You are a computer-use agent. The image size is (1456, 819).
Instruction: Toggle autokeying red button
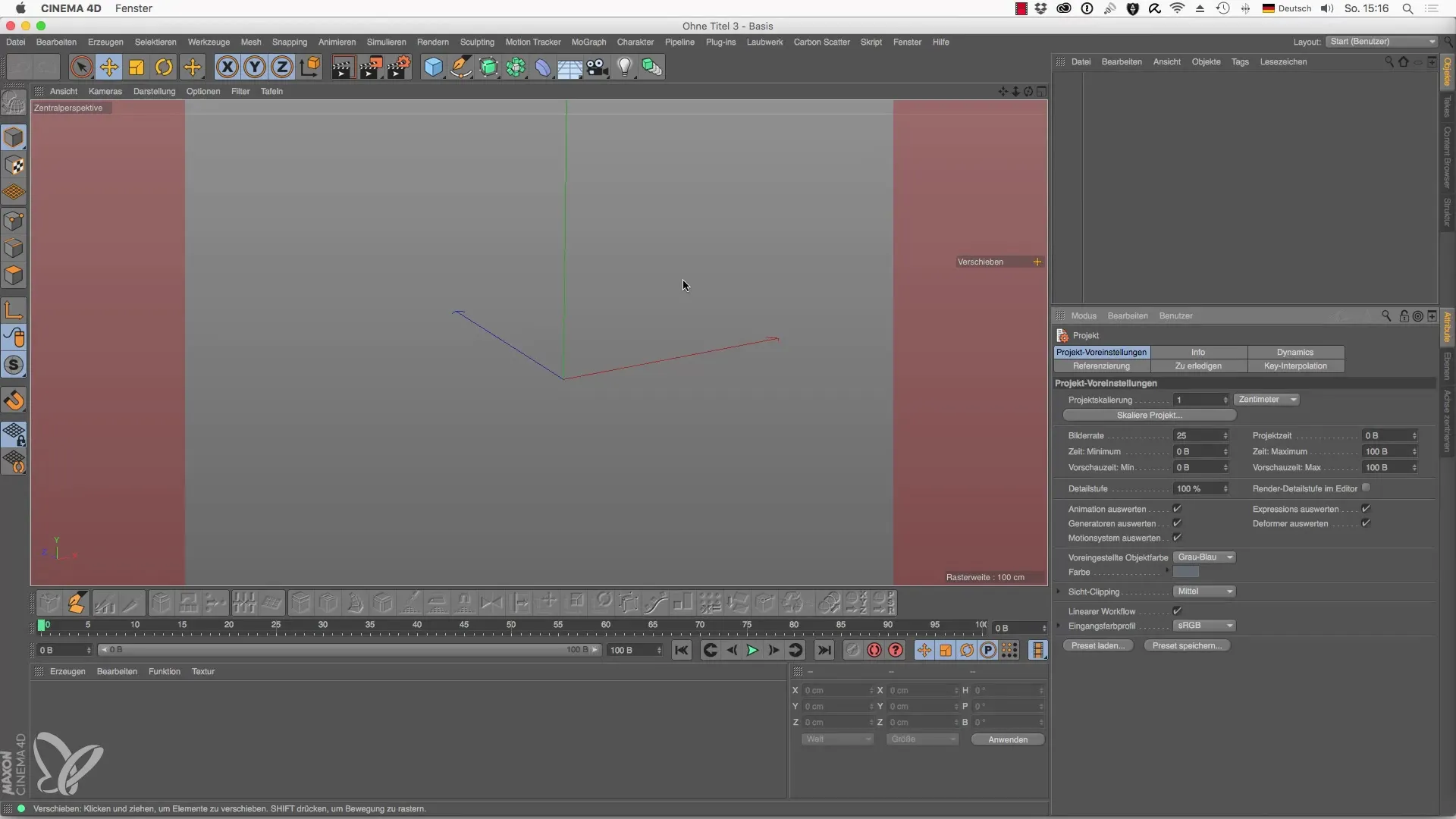click(x=874, y=650)
